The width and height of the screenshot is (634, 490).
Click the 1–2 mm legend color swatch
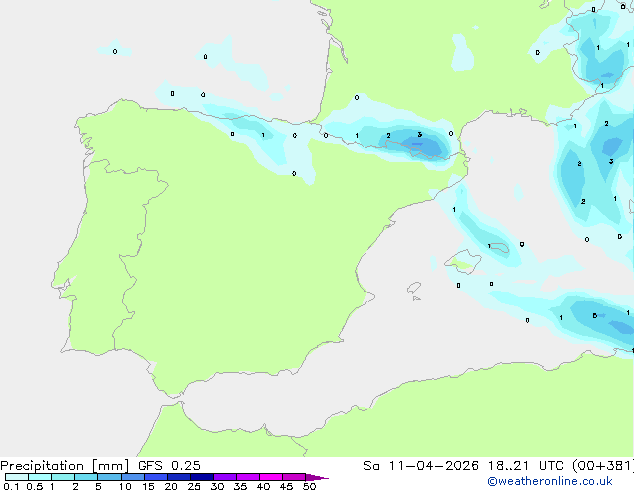(x=63, y=477)
